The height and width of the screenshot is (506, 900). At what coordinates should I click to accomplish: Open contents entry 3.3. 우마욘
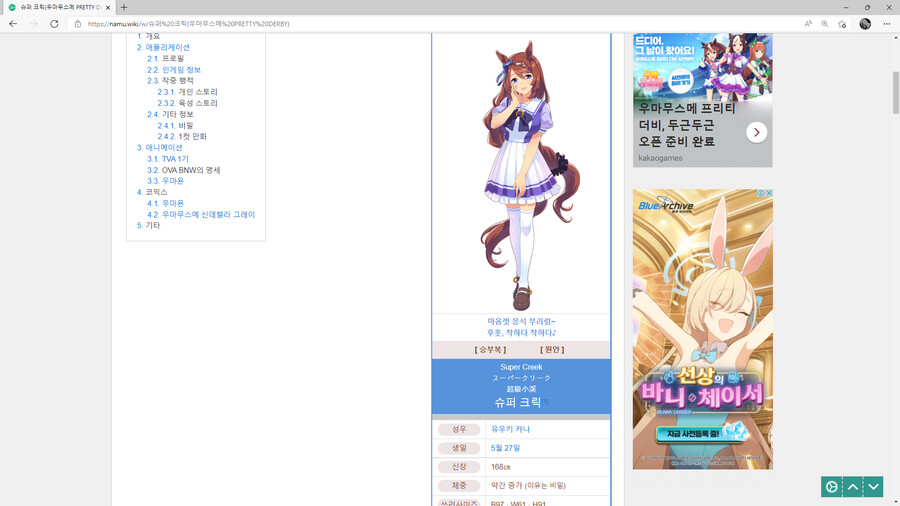165,181
